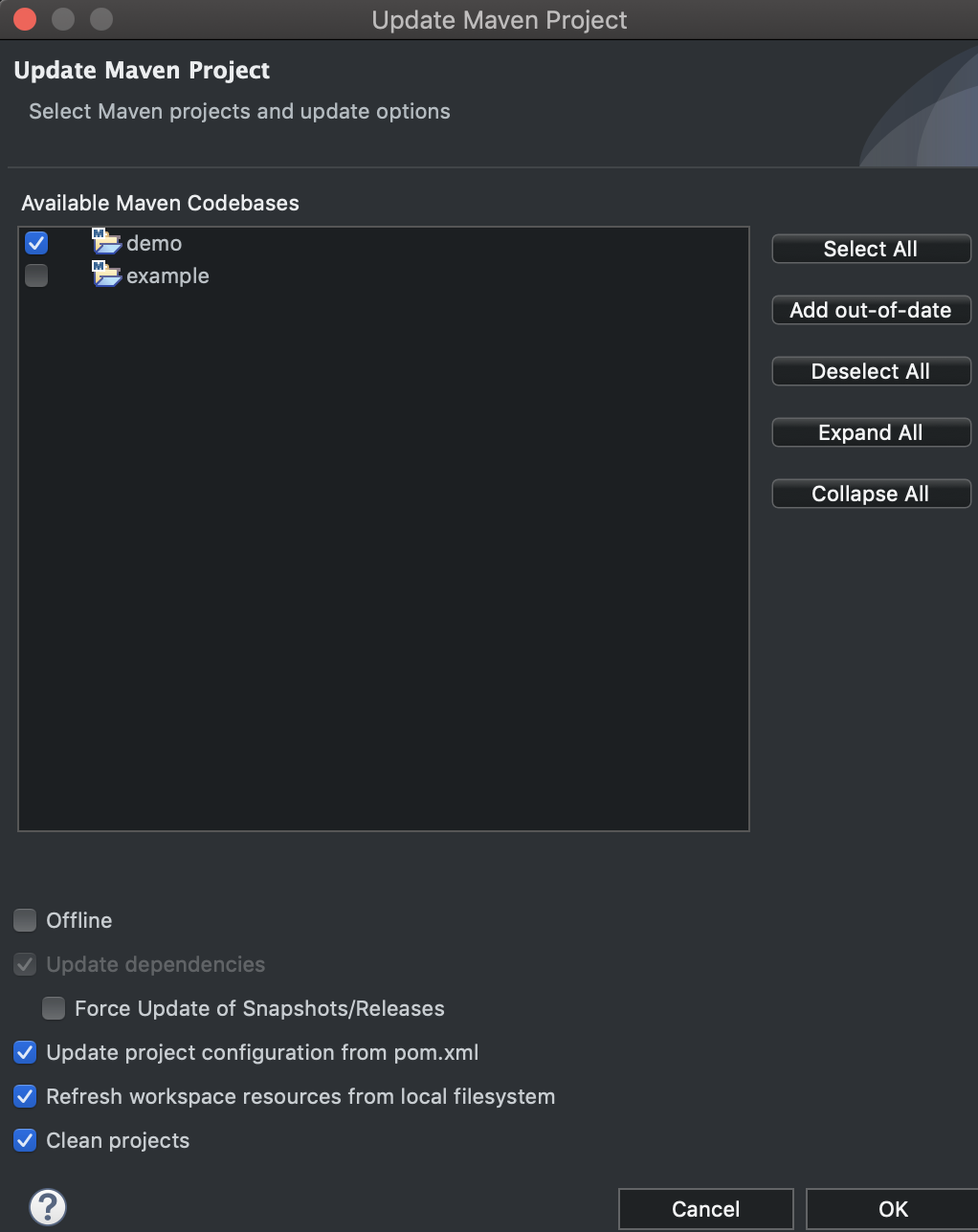Check the example project checkbox
The height and width of the screenshot is (1232, 978).
click(x=36, y=275)
